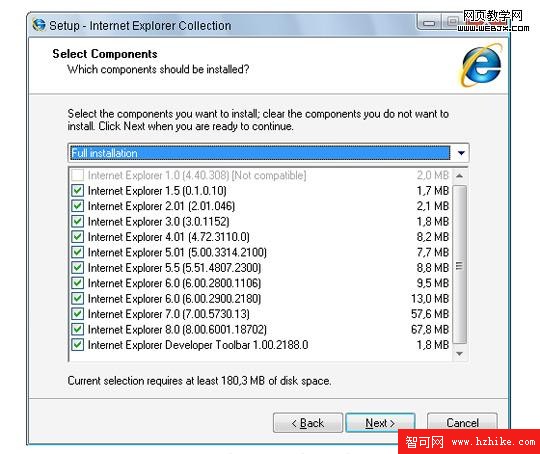
Task: Minimize the Setup window
Action: tap(429, 23)
